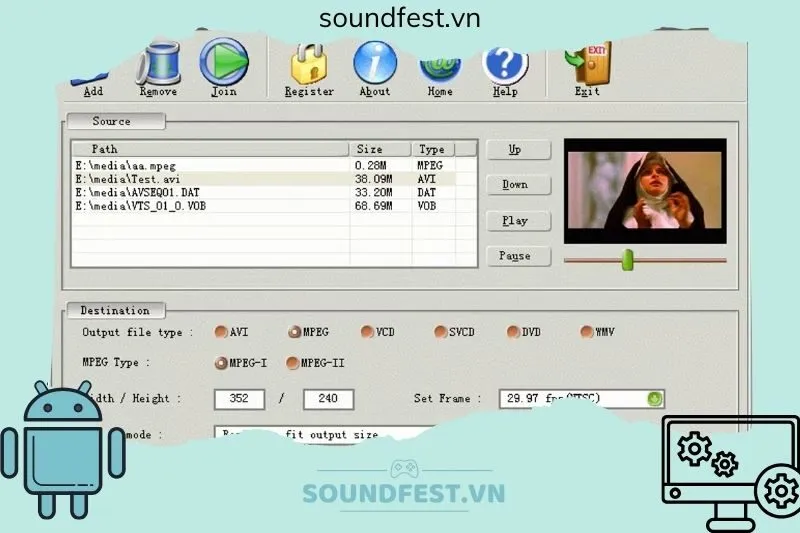This screenshot has height=533, width=800.
Task: Click the height field showing 240
Action: tap(328, 399)
